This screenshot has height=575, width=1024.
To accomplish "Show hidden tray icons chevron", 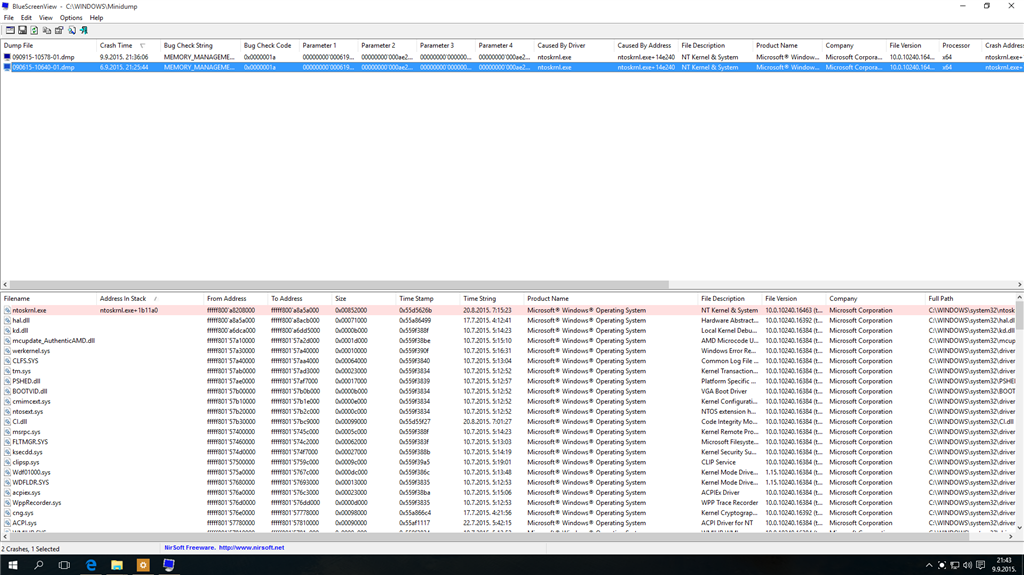I will (x=929, y=565).
